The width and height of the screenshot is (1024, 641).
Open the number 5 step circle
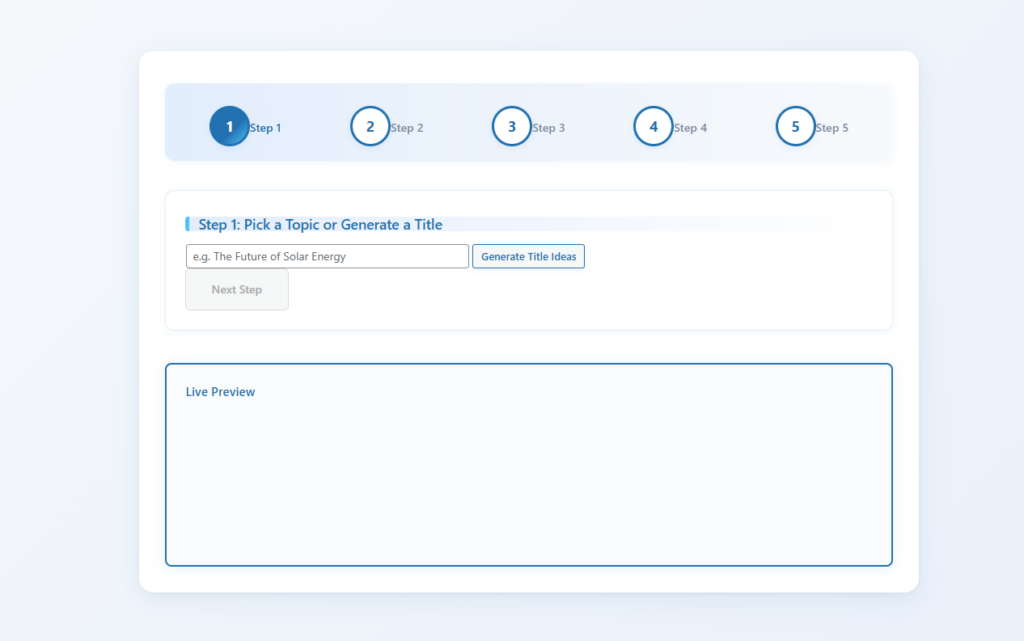[795, 127]
